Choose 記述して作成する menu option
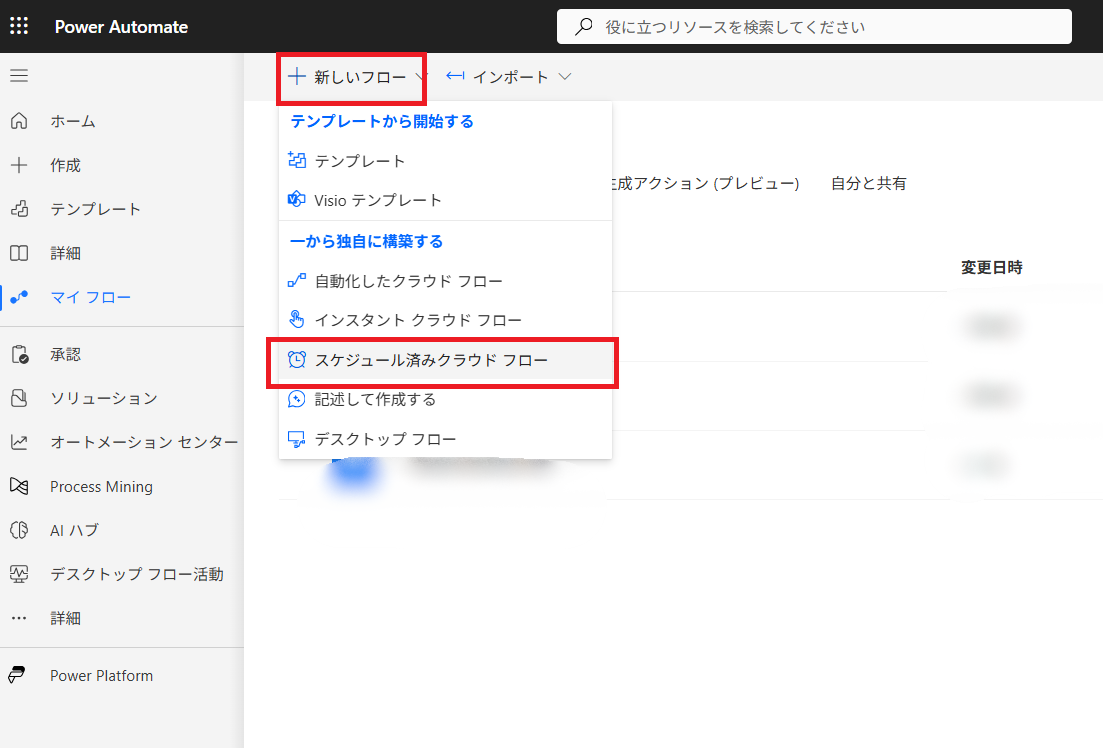The image size is (1103, 748). [x=375, y=399]
